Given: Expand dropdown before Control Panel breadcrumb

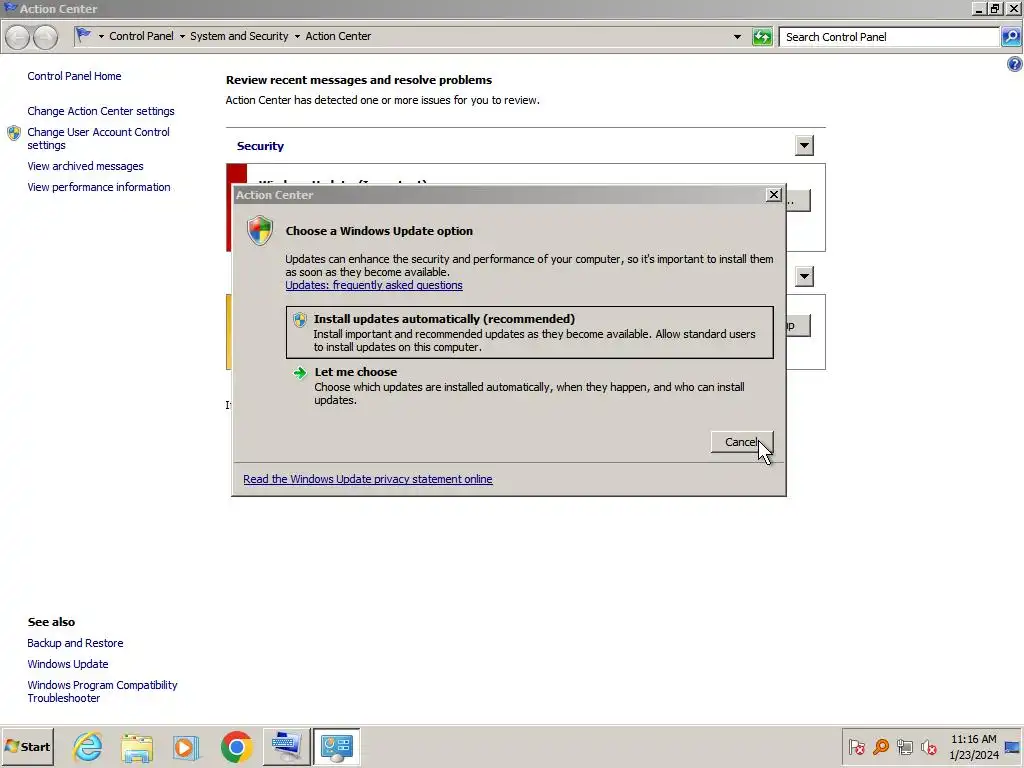Looking at the screenshot, I should [x=101, y=37].
